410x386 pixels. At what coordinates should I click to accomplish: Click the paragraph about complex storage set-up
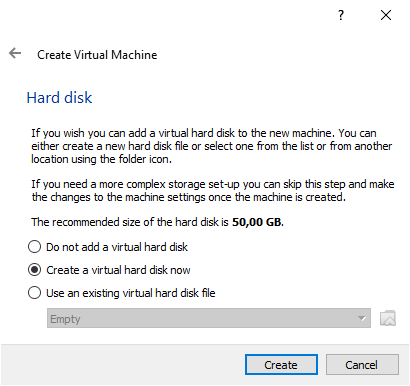(213, 191)
